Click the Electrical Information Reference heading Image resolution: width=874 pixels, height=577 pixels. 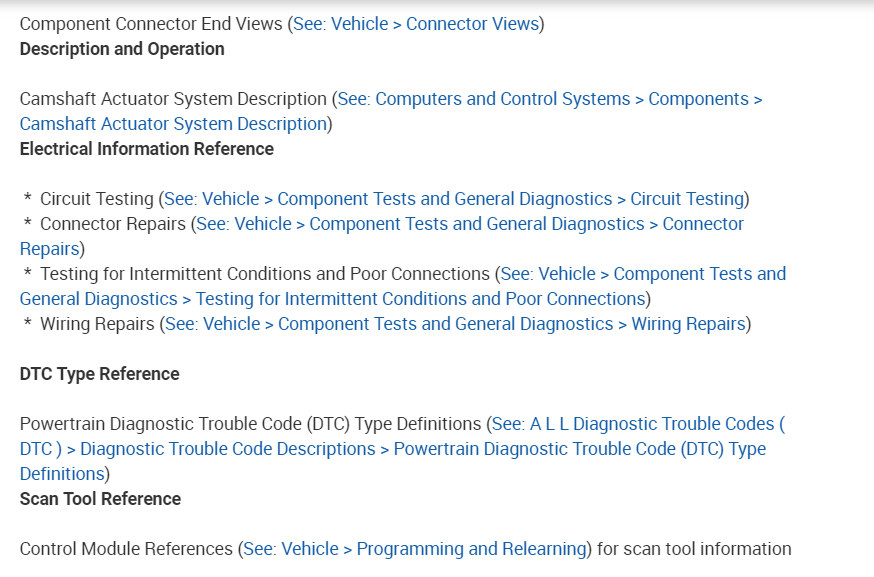[x=147, y=149]
